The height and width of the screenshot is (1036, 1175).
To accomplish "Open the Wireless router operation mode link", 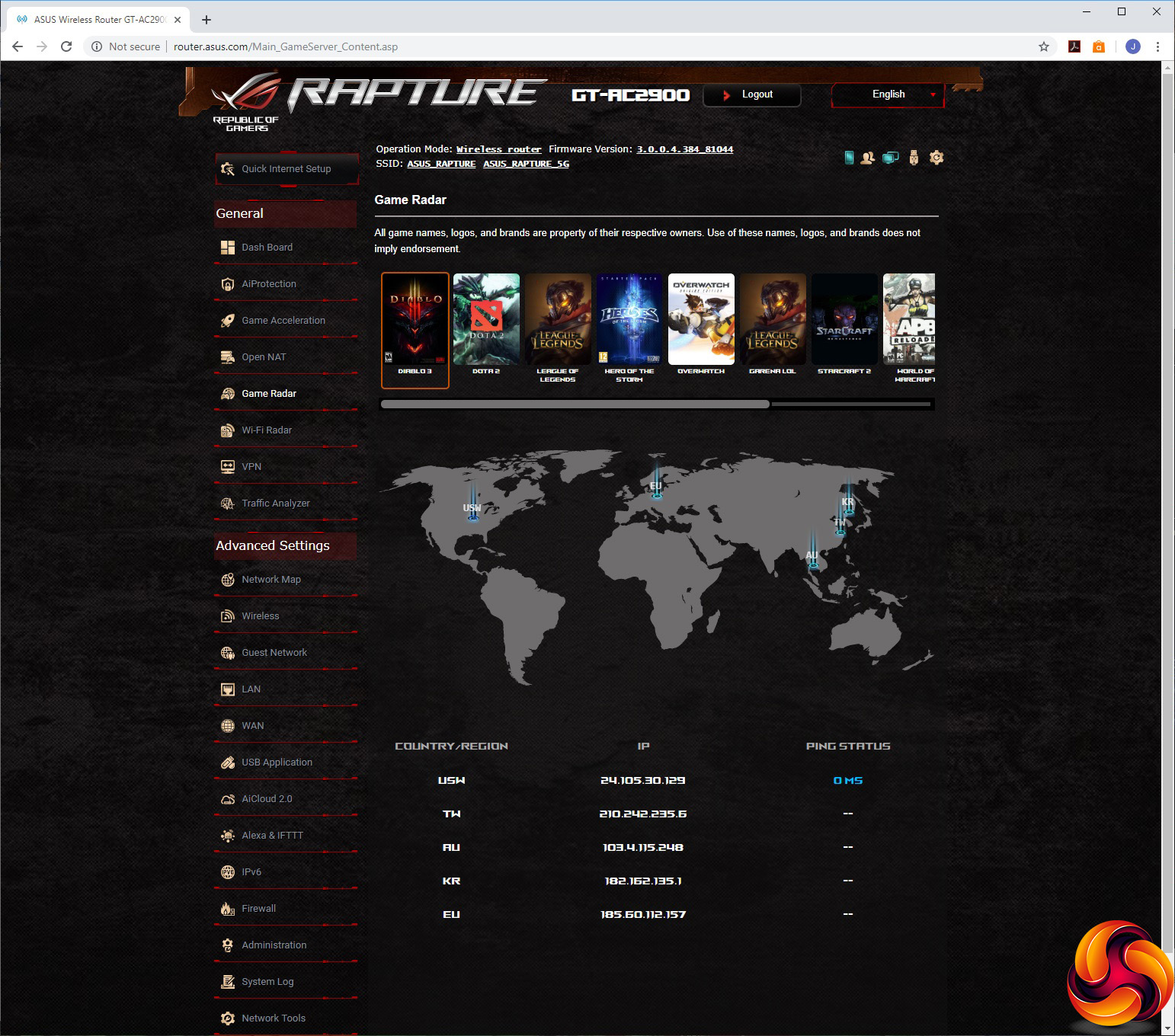I will (499, 149).
